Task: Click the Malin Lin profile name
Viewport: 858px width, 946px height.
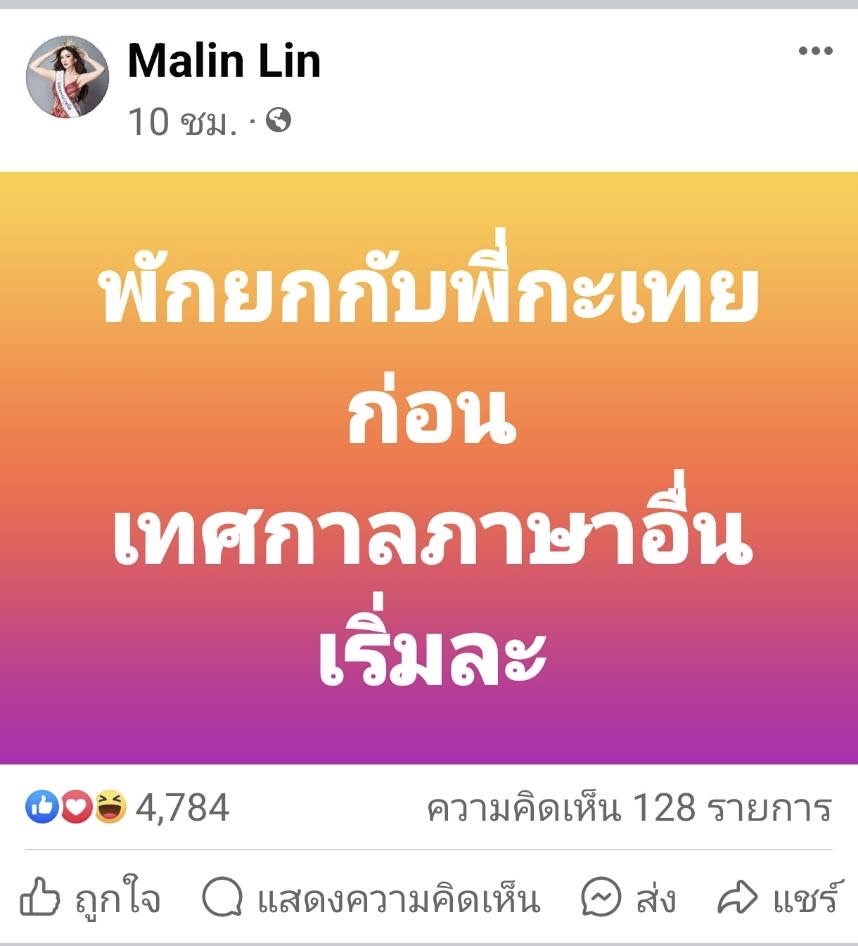Action: pyautogui.click(x=224, y=62)
